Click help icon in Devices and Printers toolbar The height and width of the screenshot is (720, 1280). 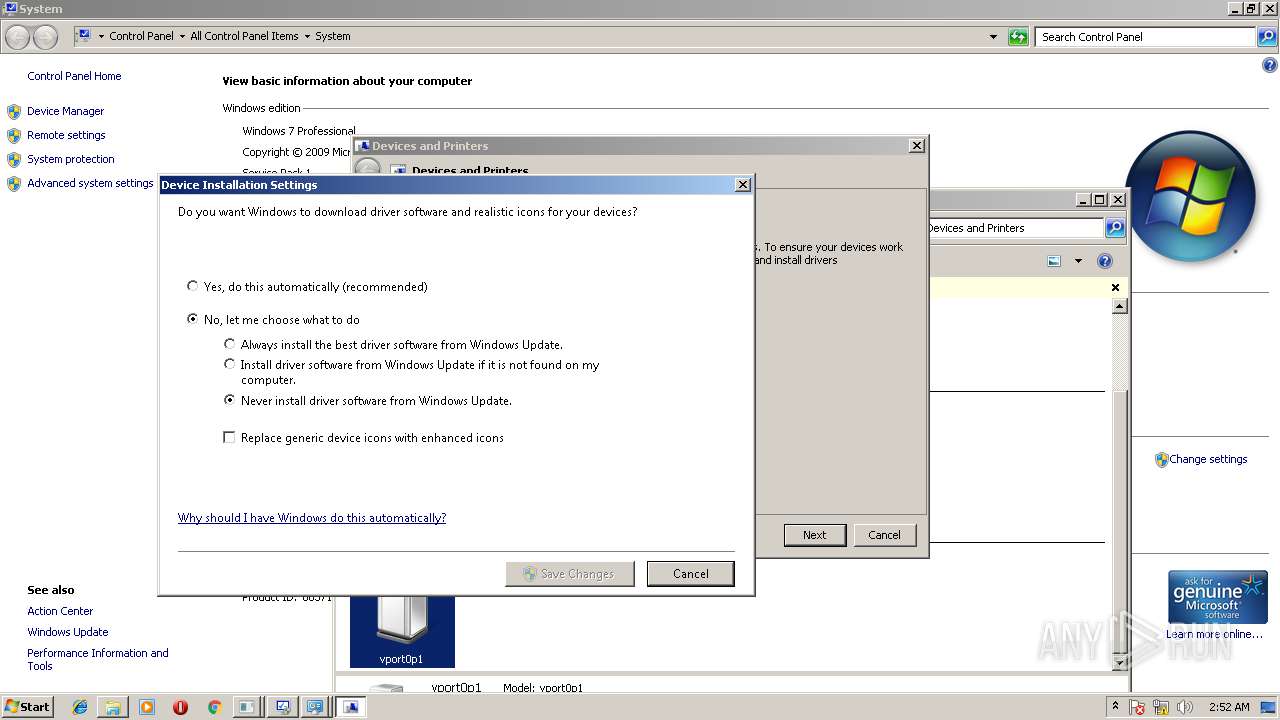click(x=1105, y=261)
